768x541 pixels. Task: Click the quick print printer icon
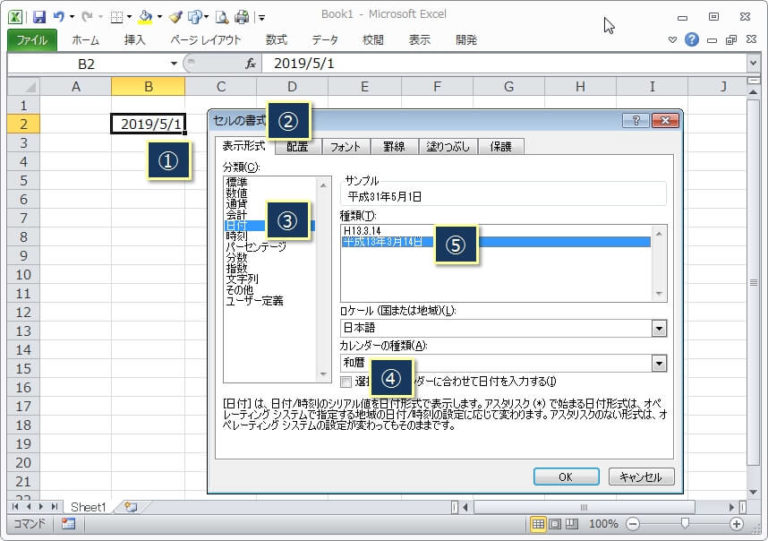click(243, 17)
